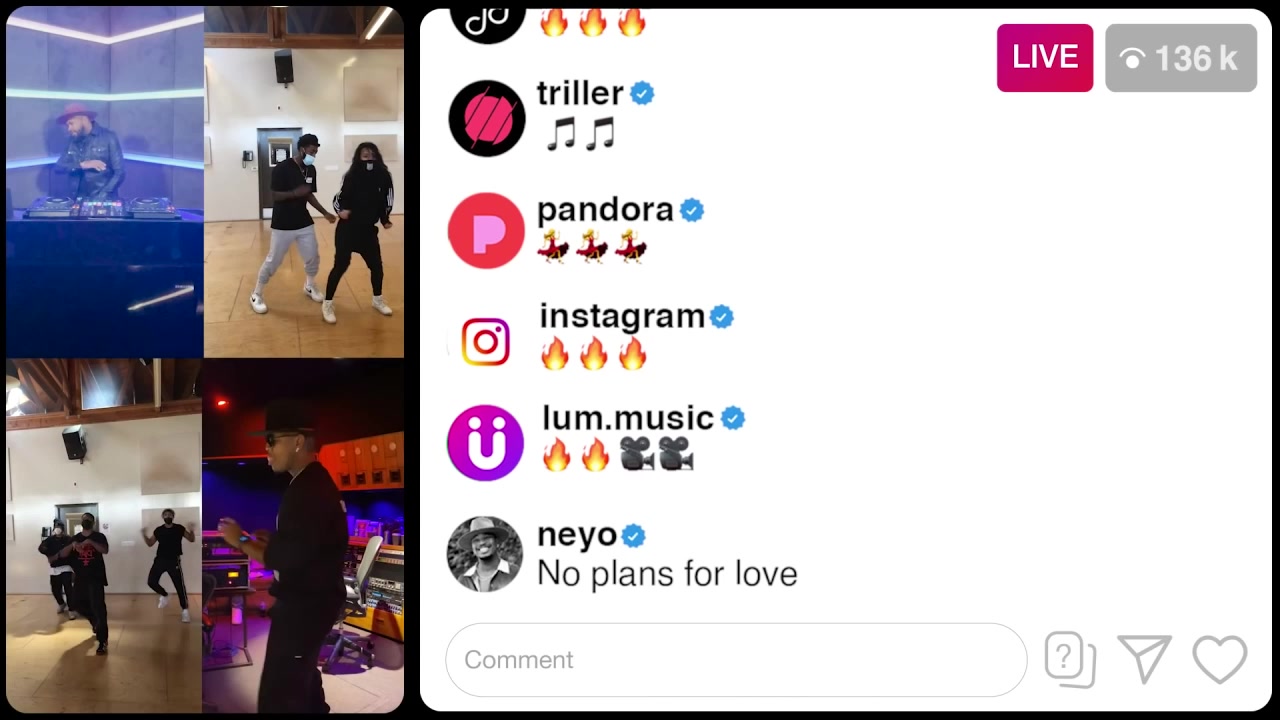Select the three dancers video tile
The width and height of the screenshot is (1280, 720).
tap(104, 535)
